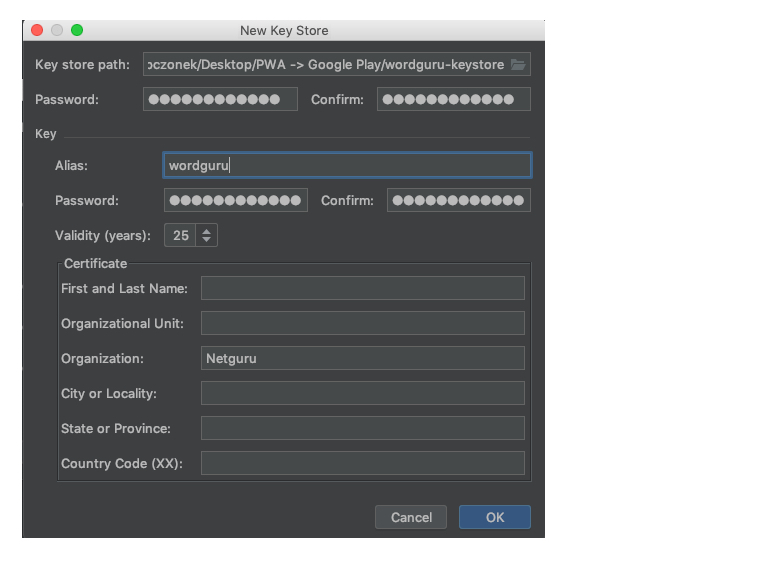Decrease validity years with down arrow
This screenshot has width=760, height=561.
coord(206,240)
